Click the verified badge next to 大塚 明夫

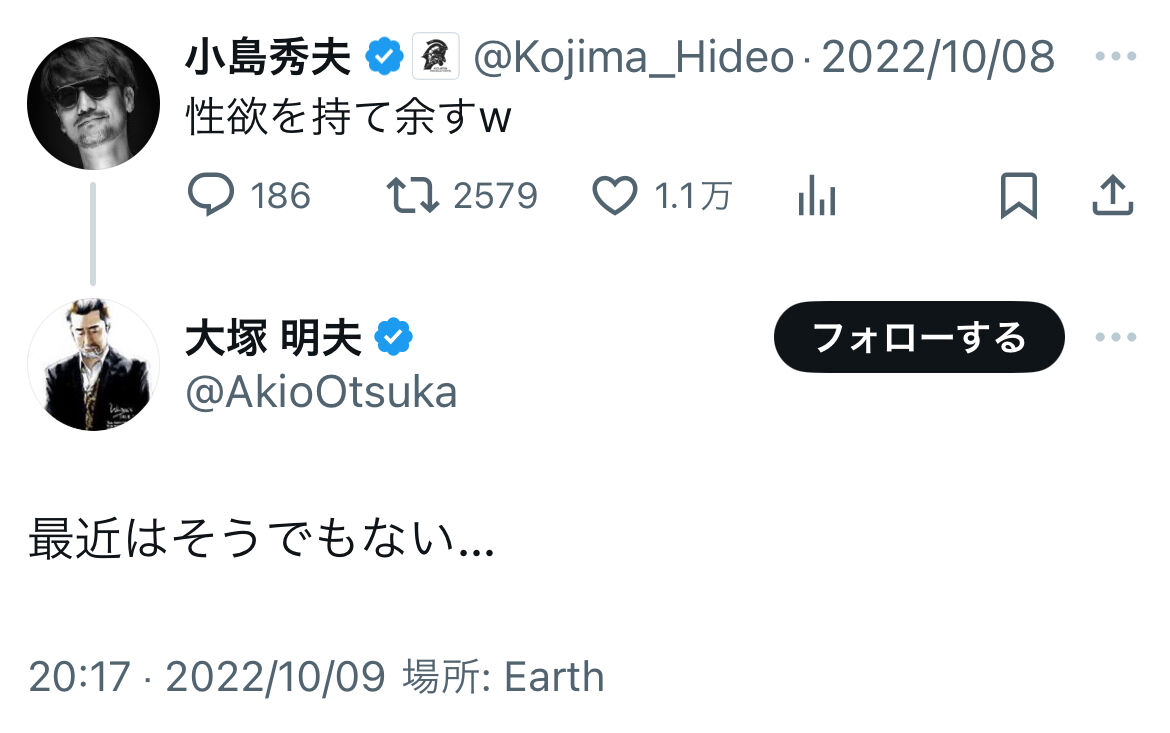tap(394, 339)
